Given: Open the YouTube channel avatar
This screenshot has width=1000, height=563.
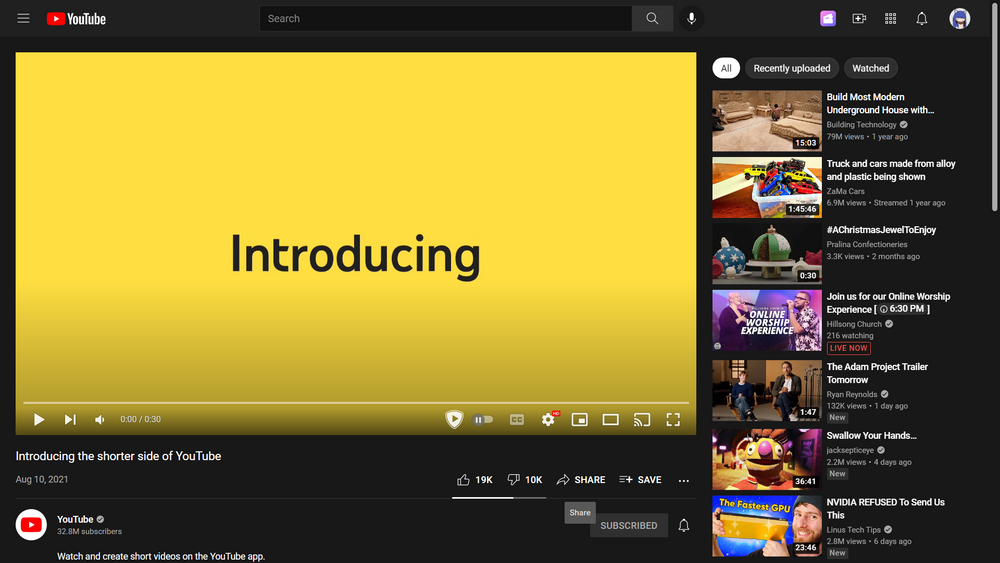Looking at the screenshot, I should click(x=31, y=525).
